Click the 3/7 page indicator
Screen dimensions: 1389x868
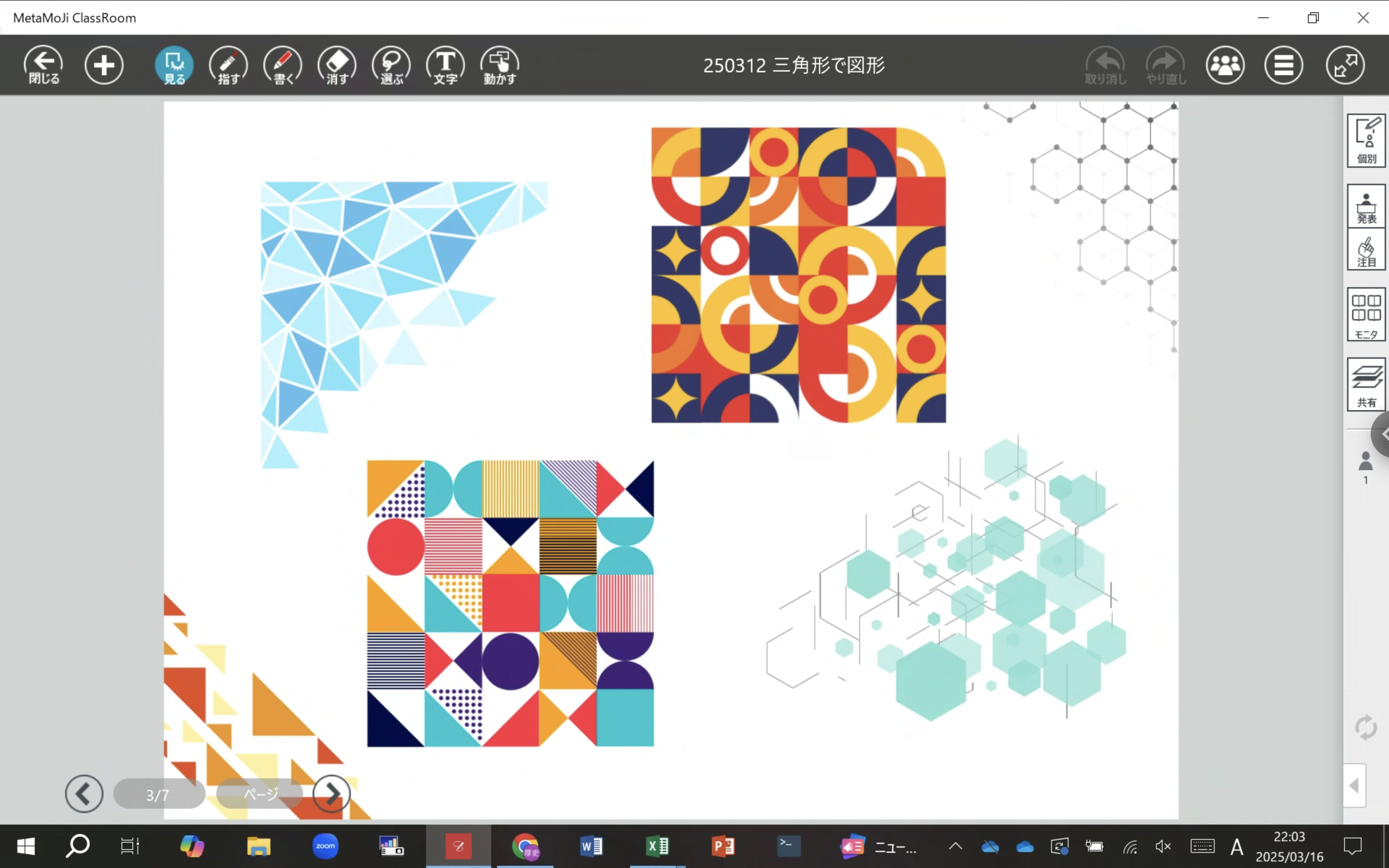[x=158, y=795]
